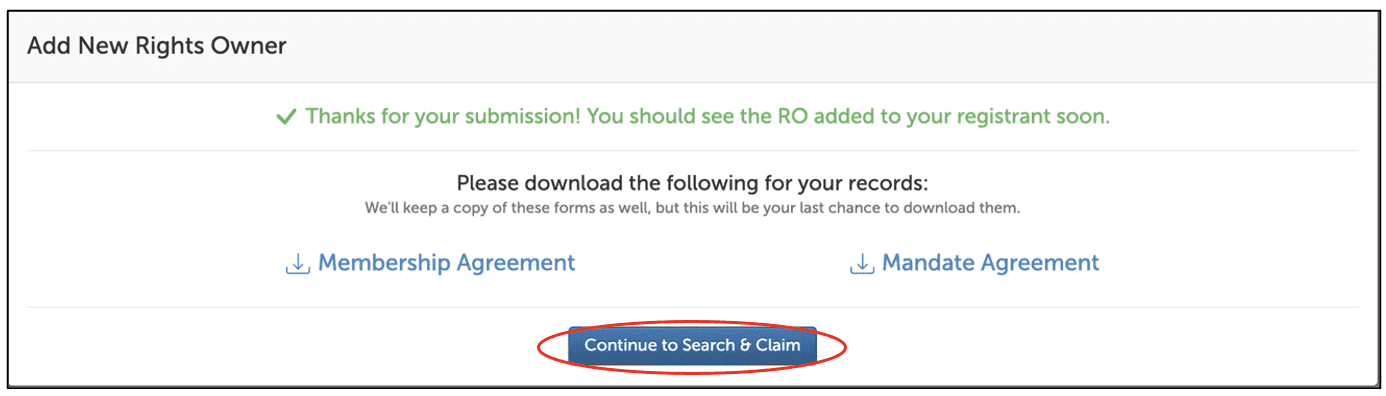Screen dimensions: 1386x396
Task: Click the divider below the success message
Action: point(692,151)
